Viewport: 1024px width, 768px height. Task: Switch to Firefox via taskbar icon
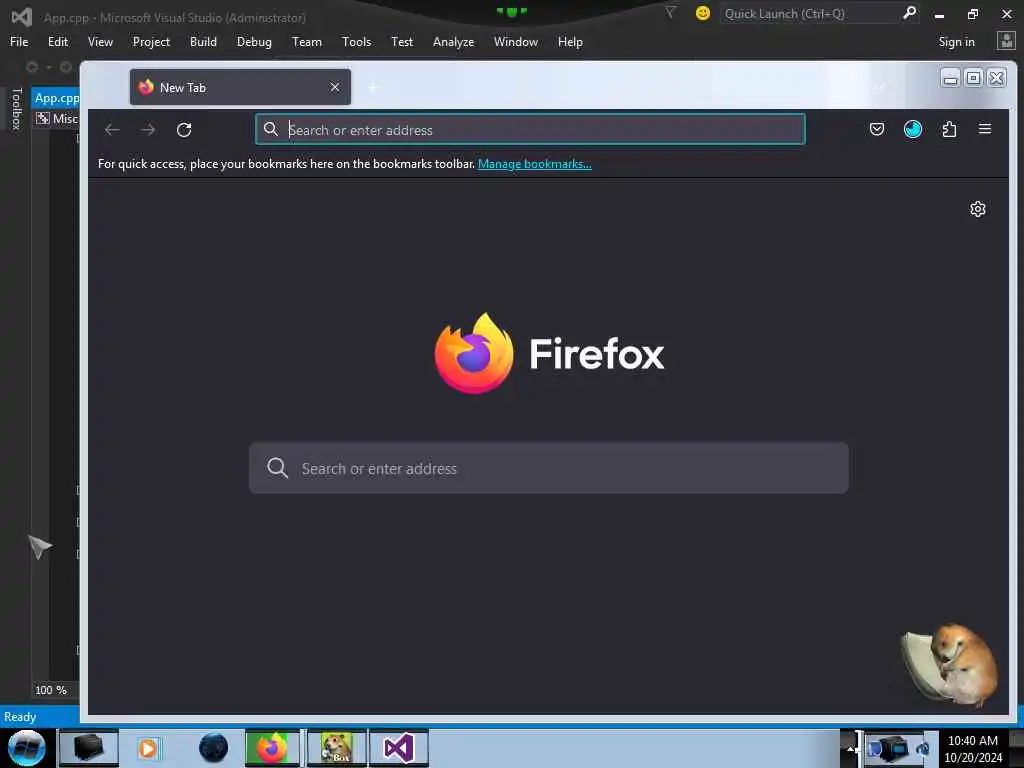(x=272, y=748)
